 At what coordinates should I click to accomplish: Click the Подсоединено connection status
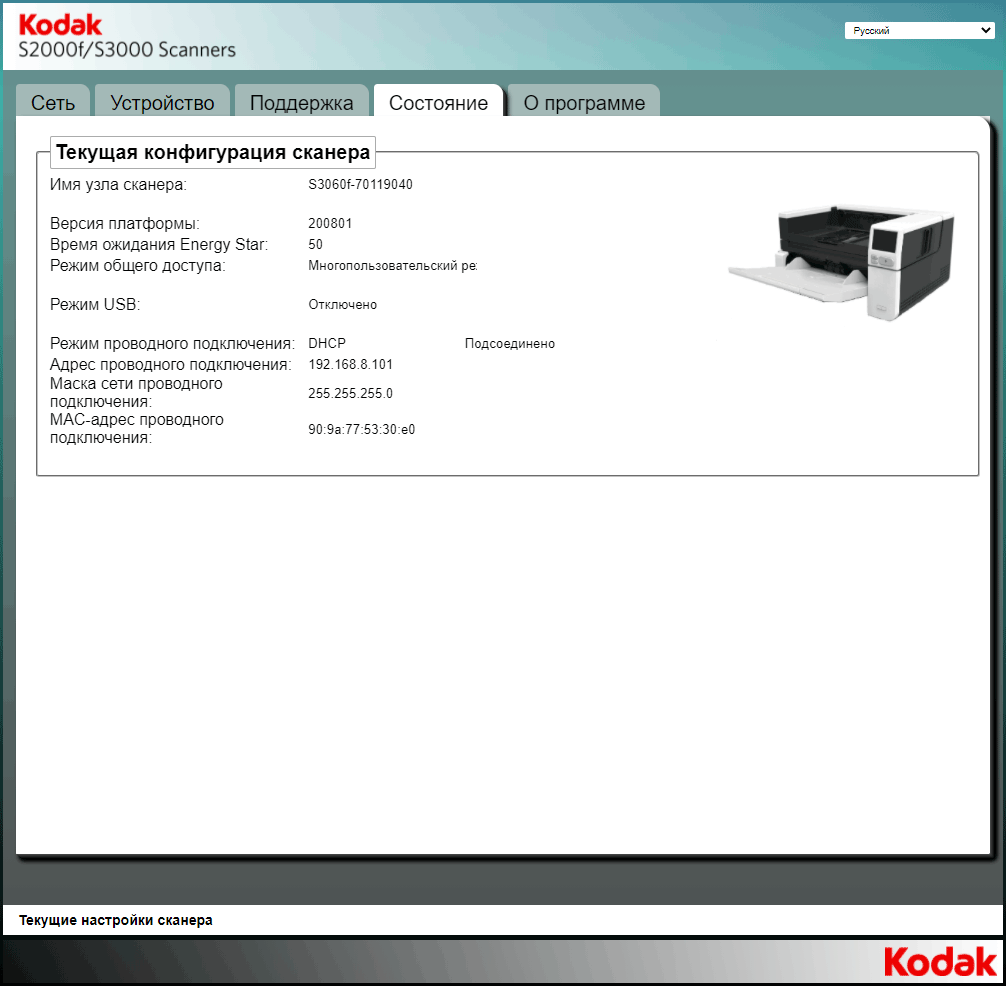click(x=510, y=344)
